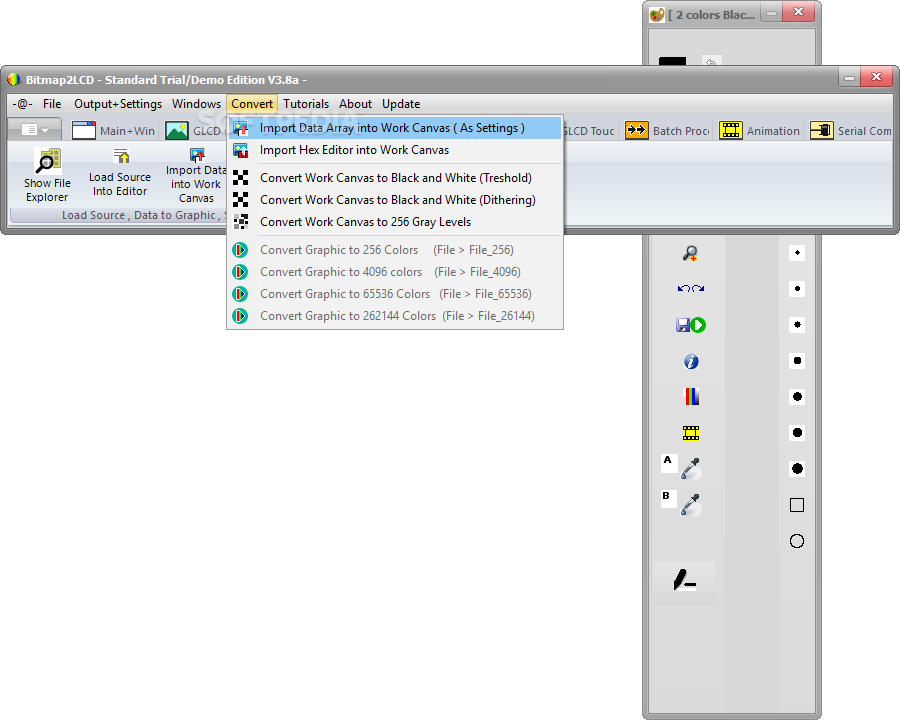Select the square shape tool
This screenshot has height=720, width=900.
tap(797, 505)
